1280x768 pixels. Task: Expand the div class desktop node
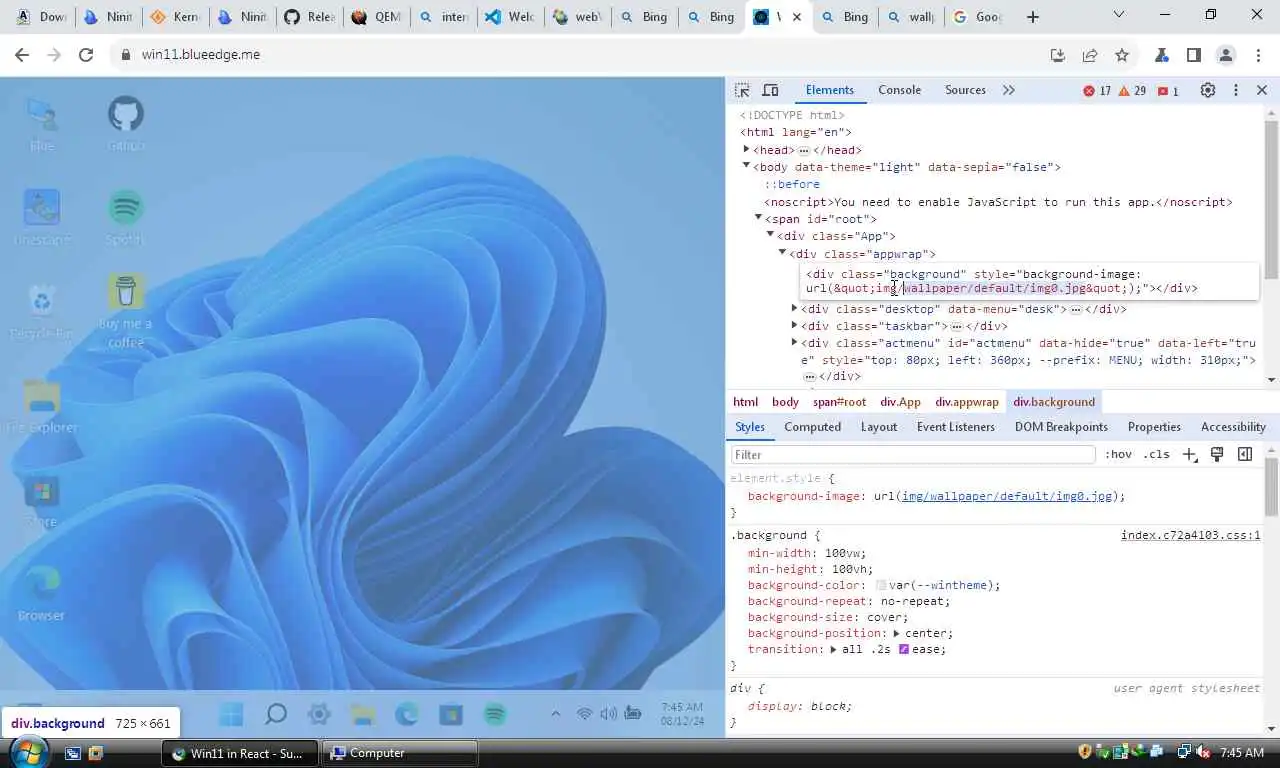click(794, 308)
